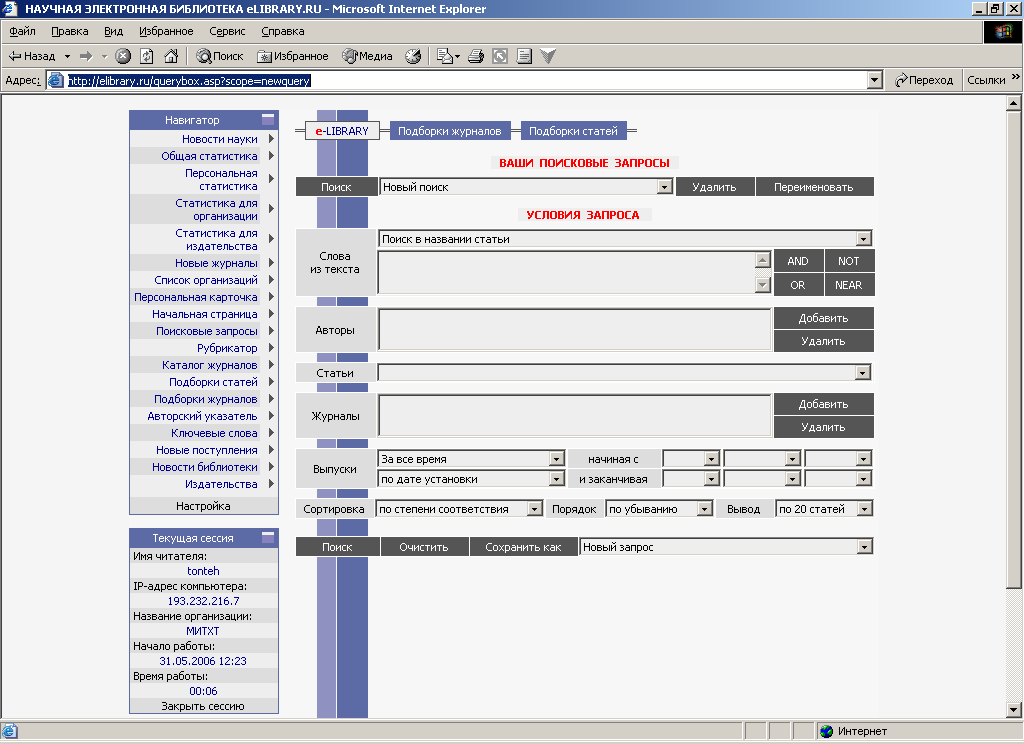Click Добавить next to Авторы
1024x744 pixels.
tap(824, 318)
